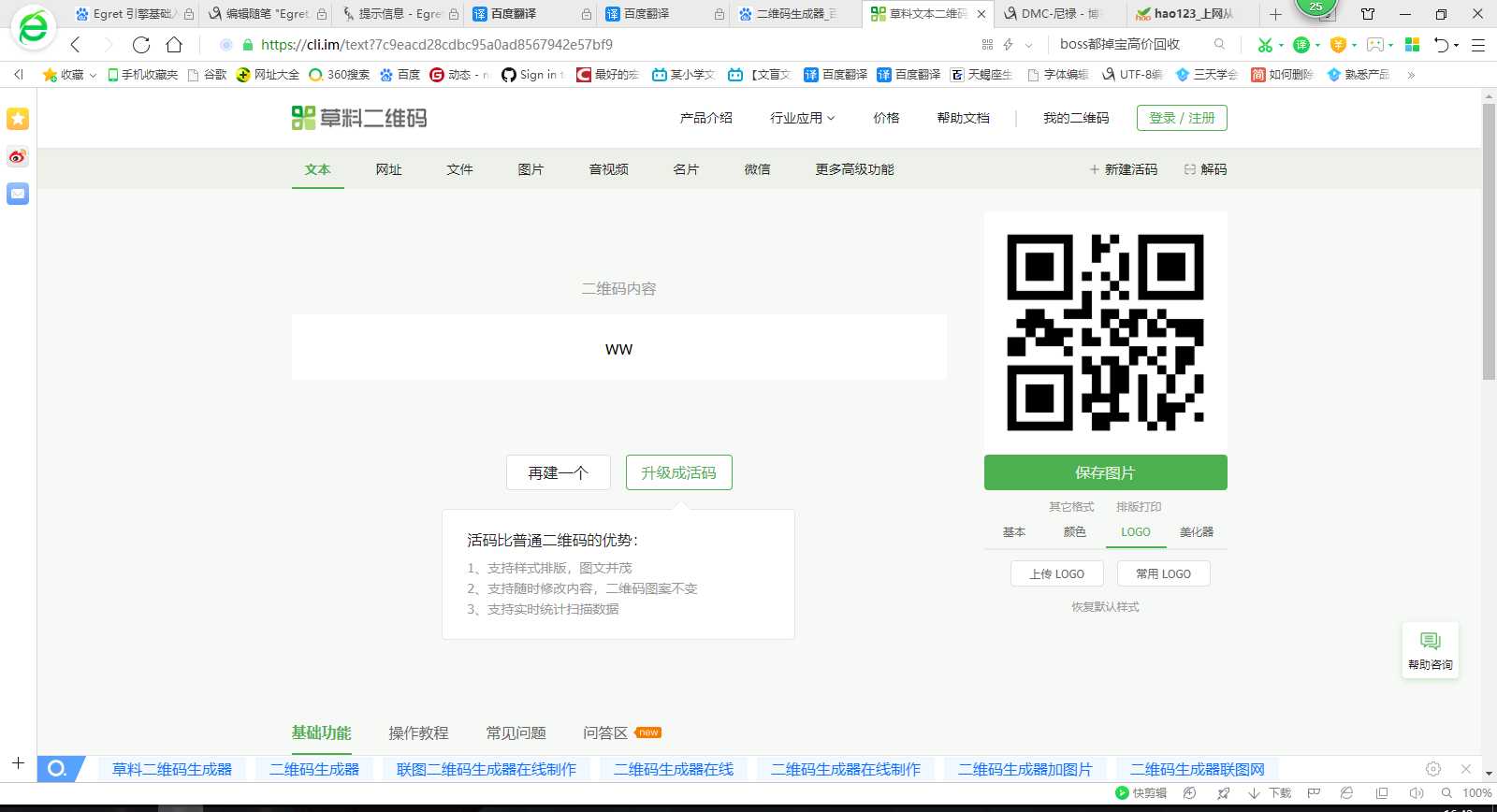
Task: Expand the dropdown beside the undo icon
Action: [x=1457, y=45]
